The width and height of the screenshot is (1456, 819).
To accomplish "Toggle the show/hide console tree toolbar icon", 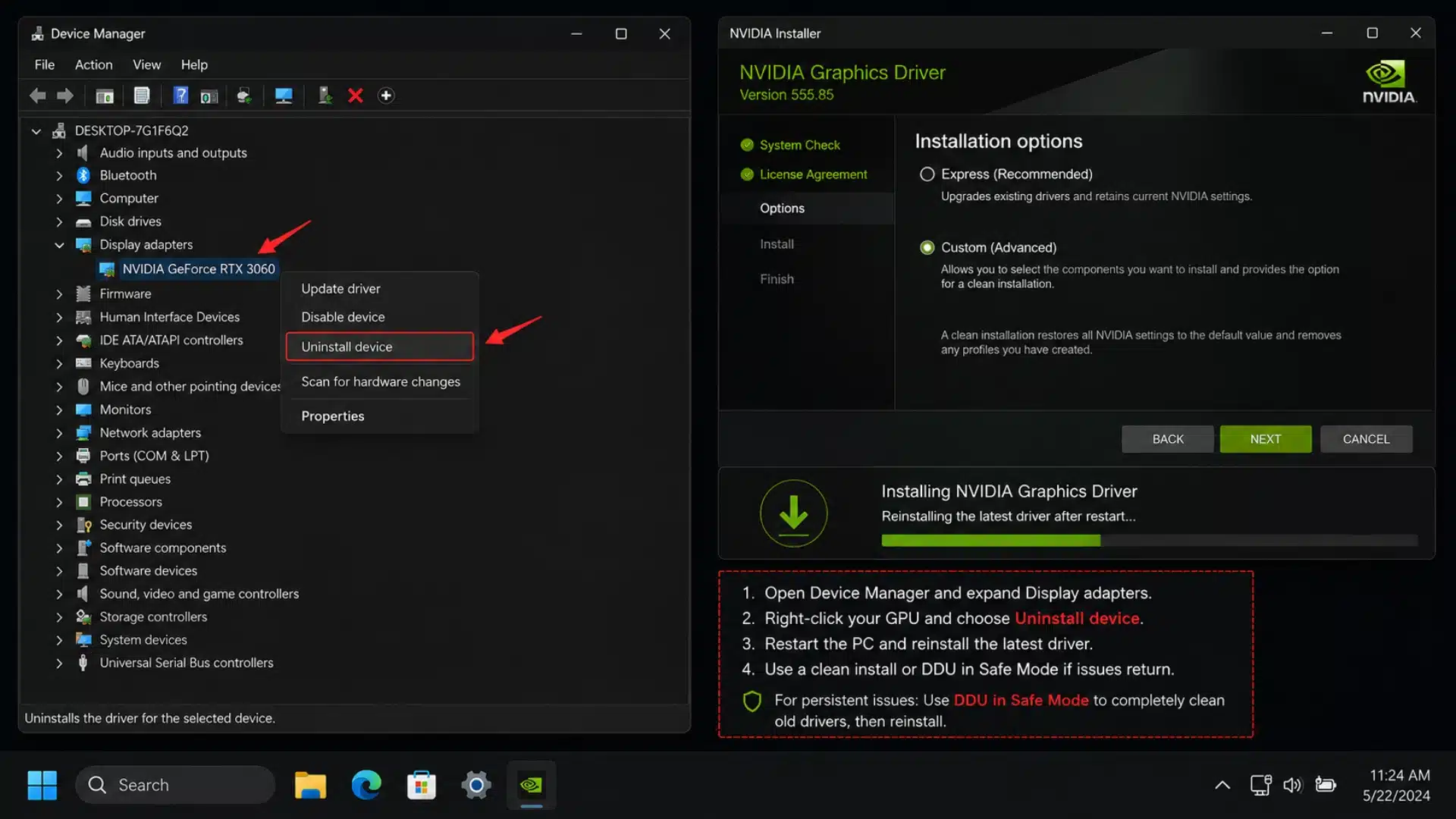I will click(x=105, y=96).
